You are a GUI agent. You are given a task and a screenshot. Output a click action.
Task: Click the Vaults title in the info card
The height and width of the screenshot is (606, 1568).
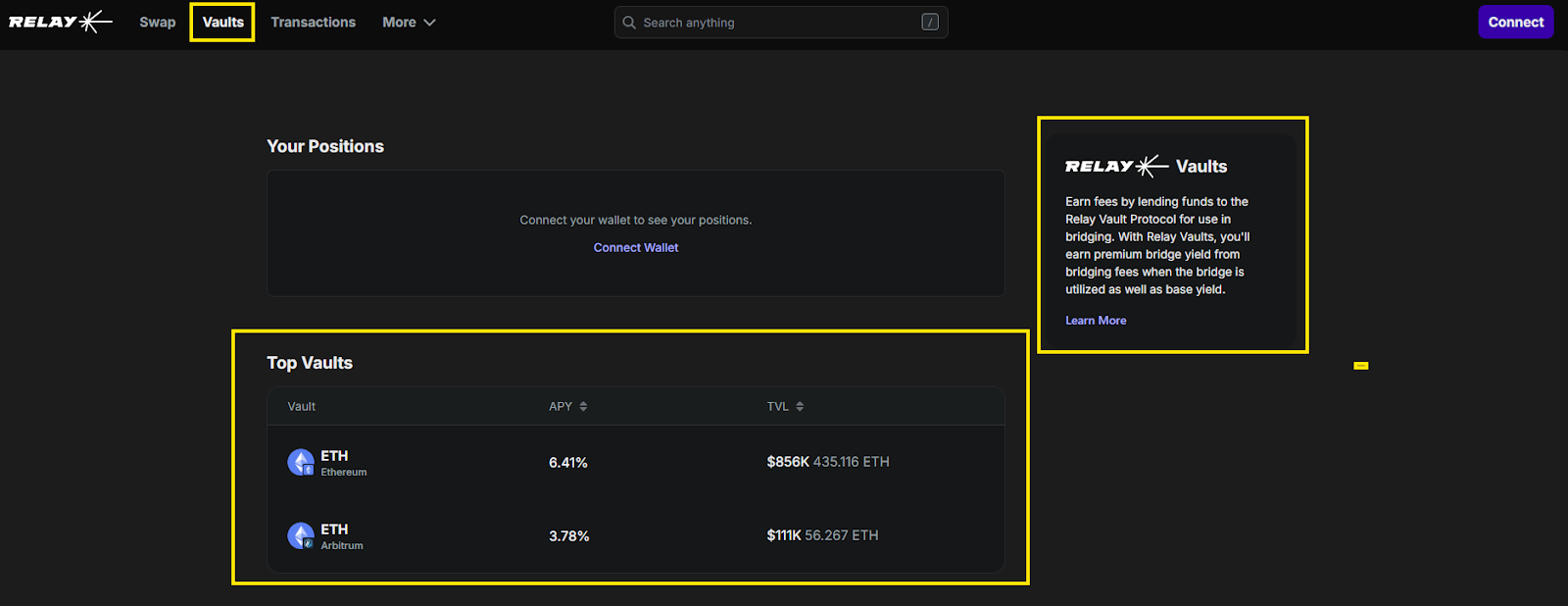(1201, 167)
